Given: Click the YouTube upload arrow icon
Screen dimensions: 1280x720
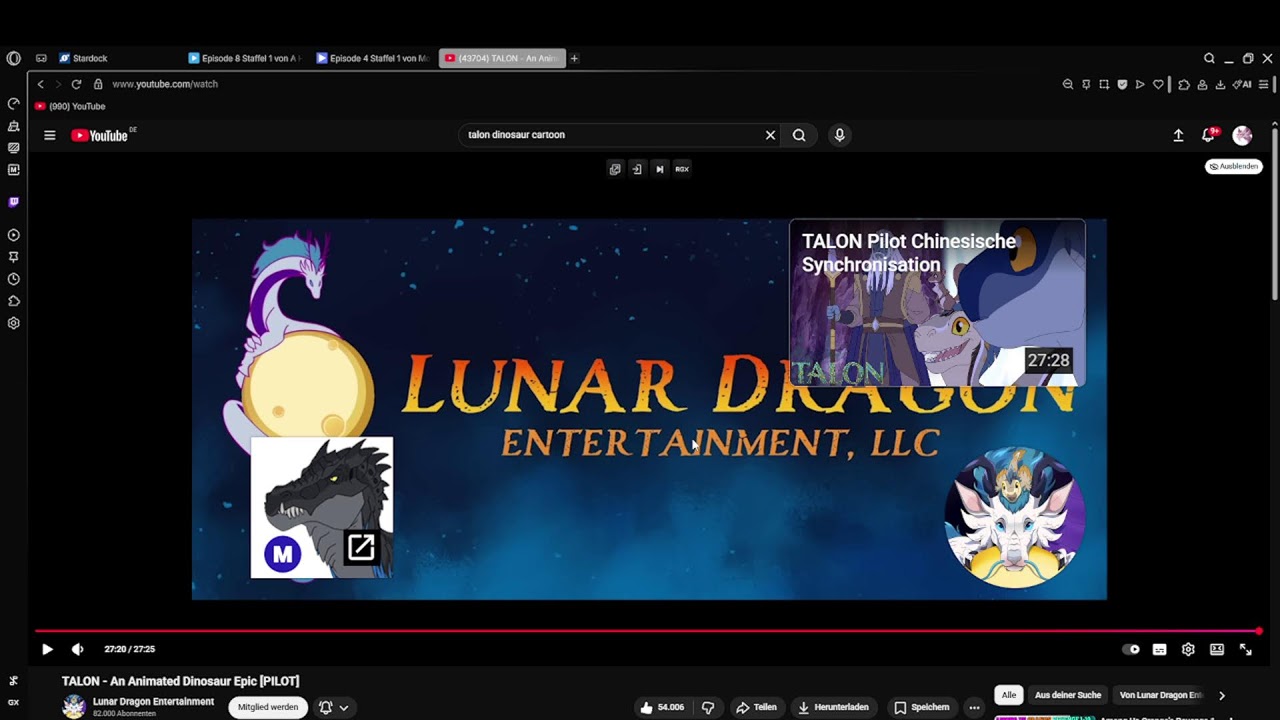Looking at the screenshot, I should click(1178, 135).
